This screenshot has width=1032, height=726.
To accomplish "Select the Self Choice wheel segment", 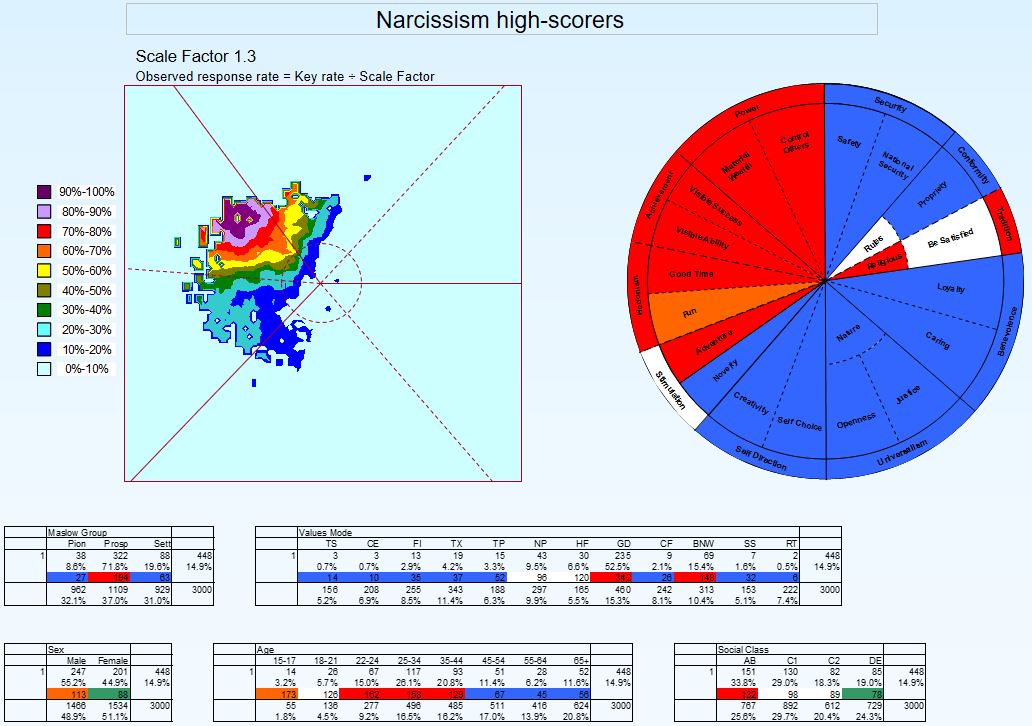I will point(799,425).
